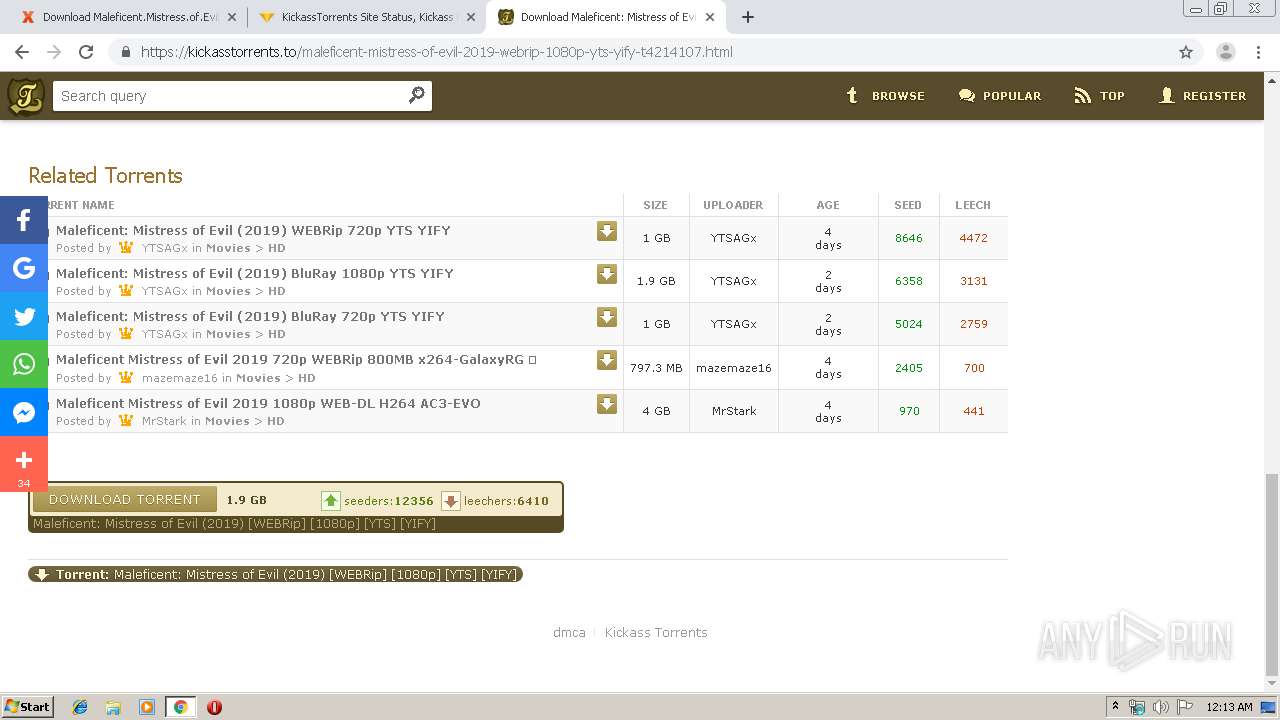Open Chrome three-dot menu

1259,52
